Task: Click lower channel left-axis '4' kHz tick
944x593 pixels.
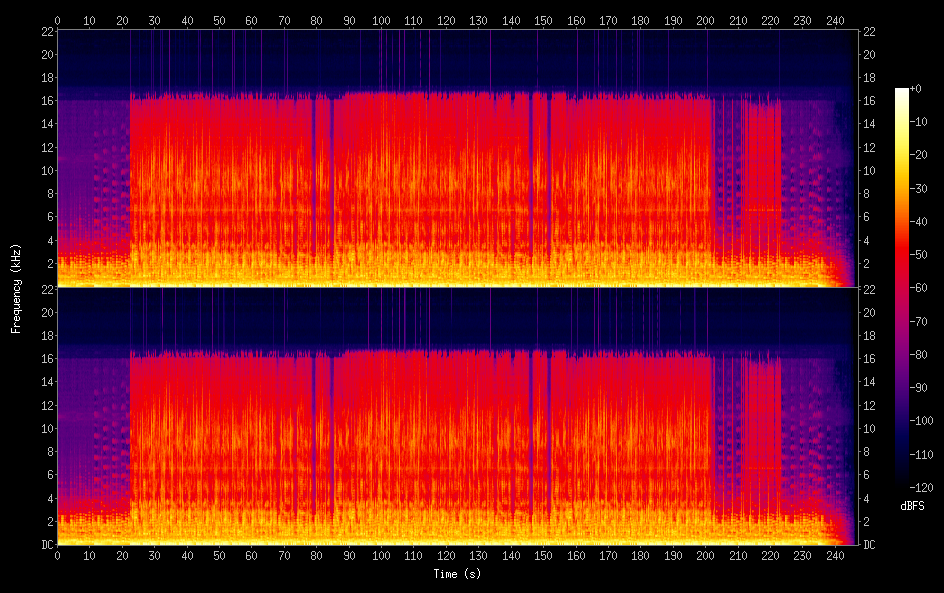Action: (51, 498)
